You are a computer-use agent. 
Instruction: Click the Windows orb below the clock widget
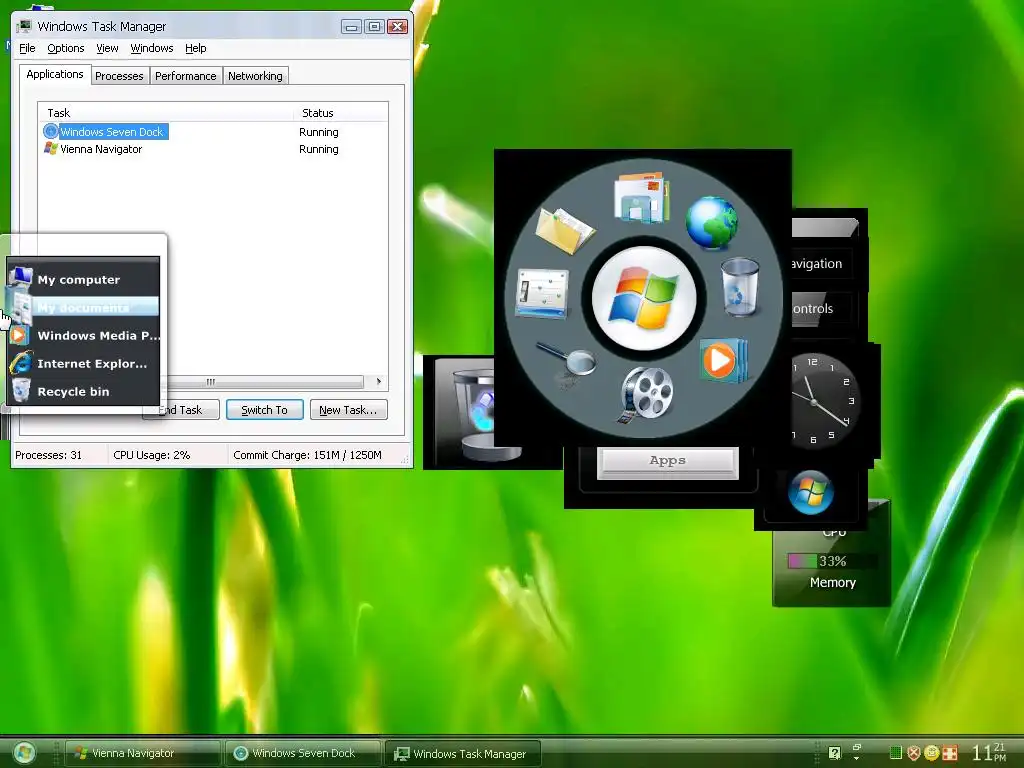810,492
